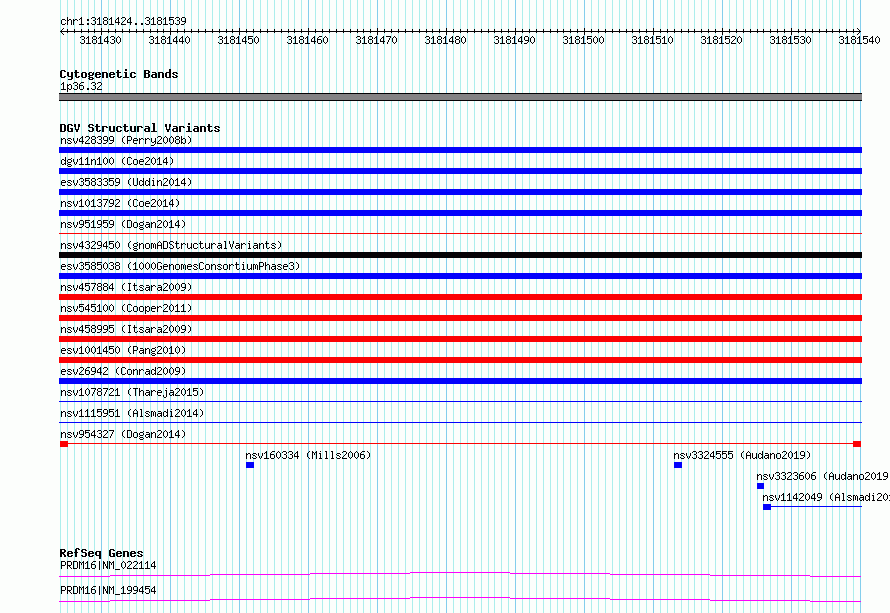This screenshot has width=890, height=613.
Task: Click the black bar for nsv4329450
Action: coord(460,255)
